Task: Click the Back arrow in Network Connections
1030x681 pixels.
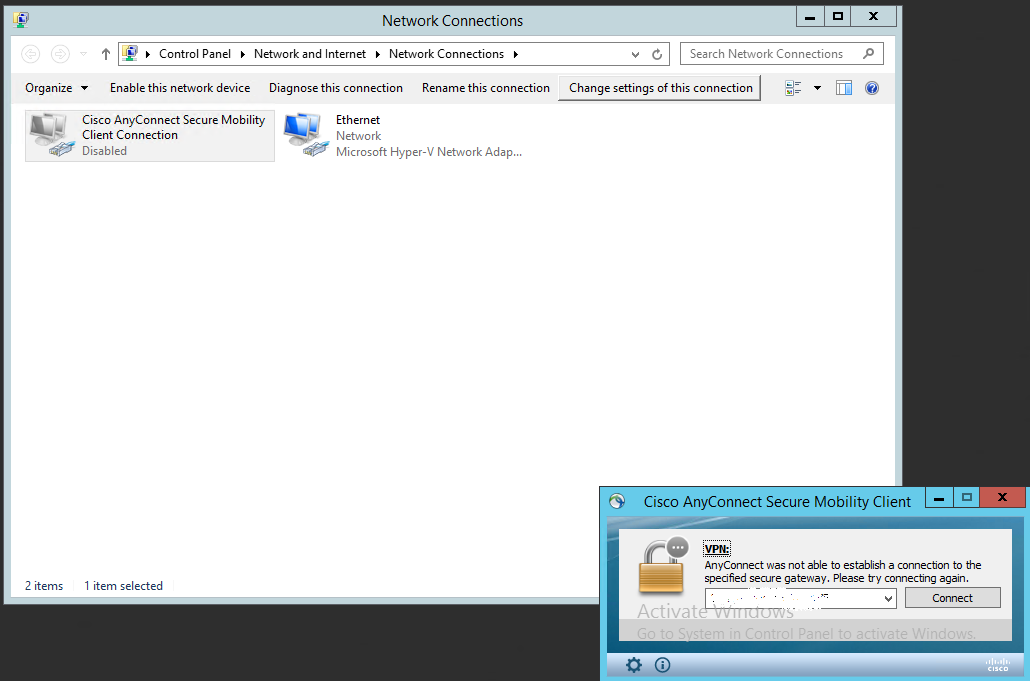Action: pos(31,54)
